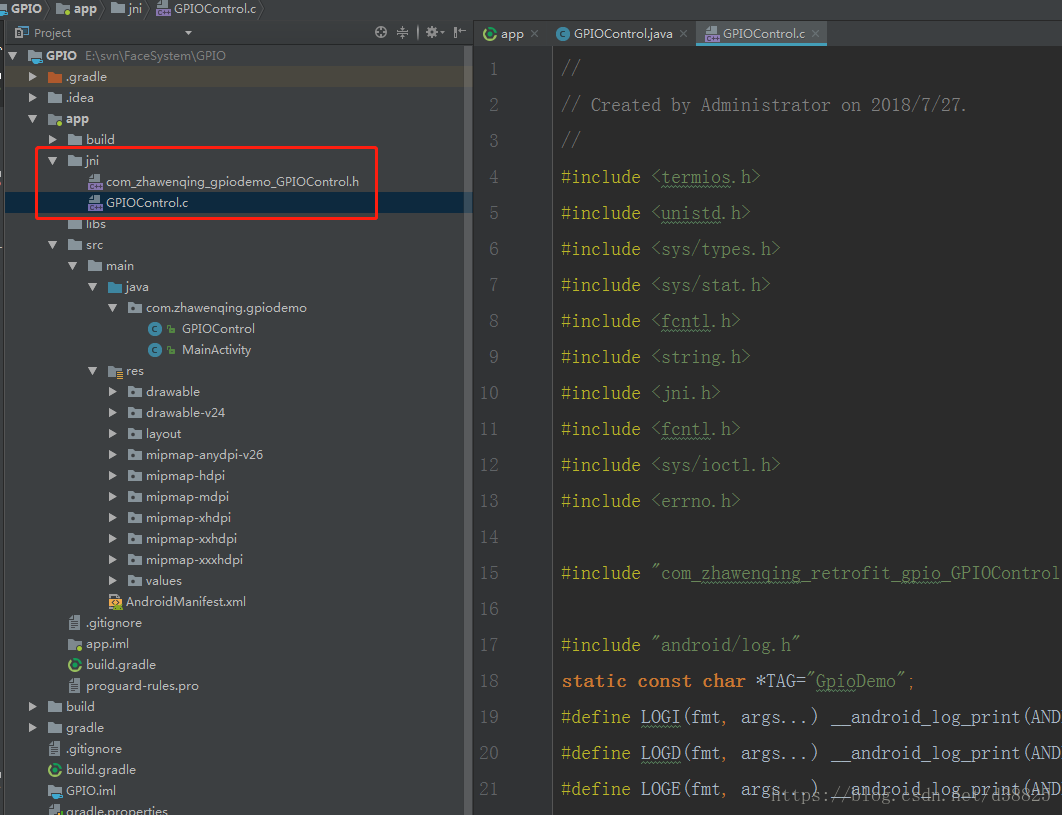Click GPIO in the breadcrumb bar
1062x815 pixels.
26,9
